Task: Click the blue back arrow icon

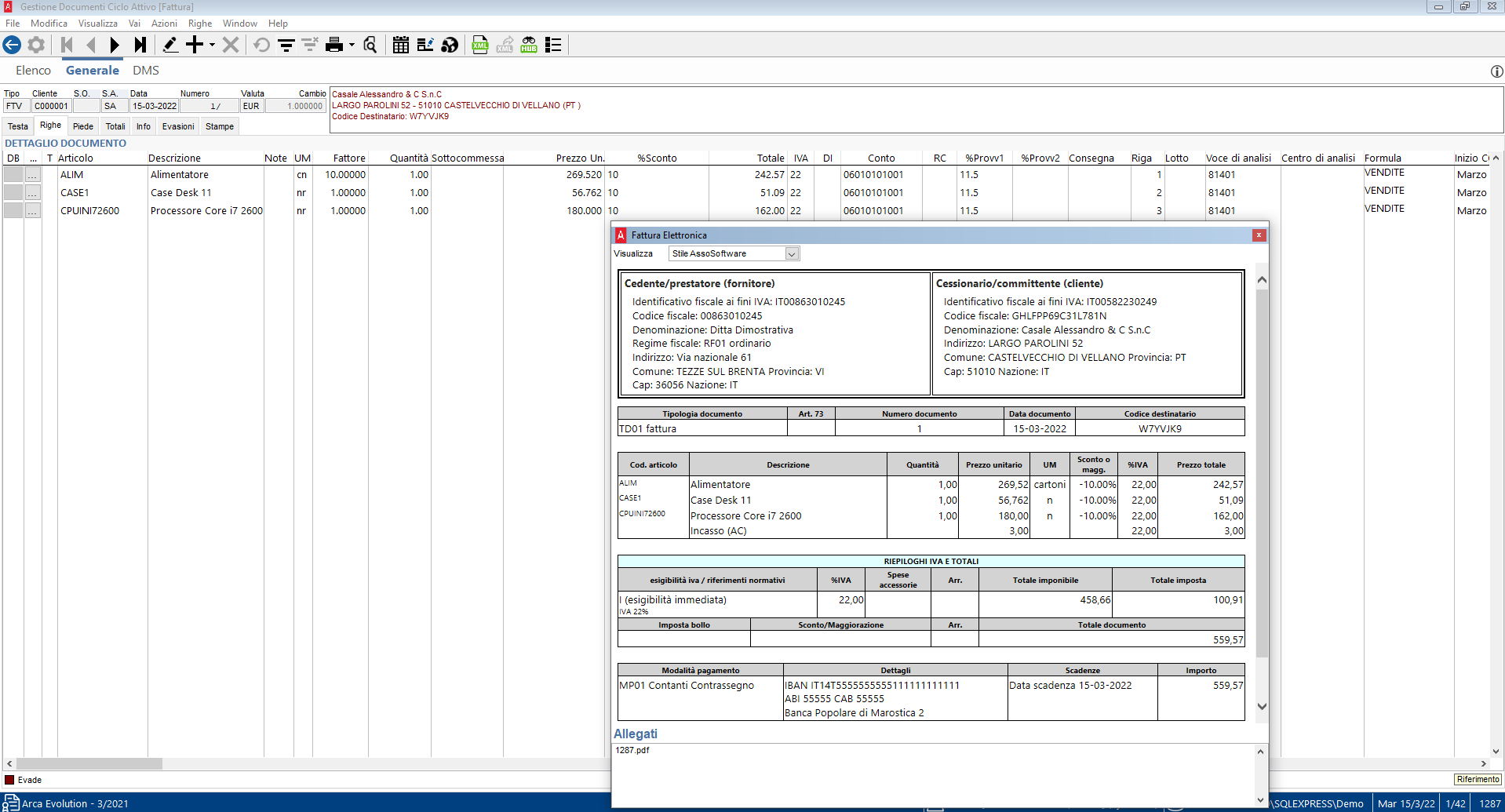Action: 12,45
